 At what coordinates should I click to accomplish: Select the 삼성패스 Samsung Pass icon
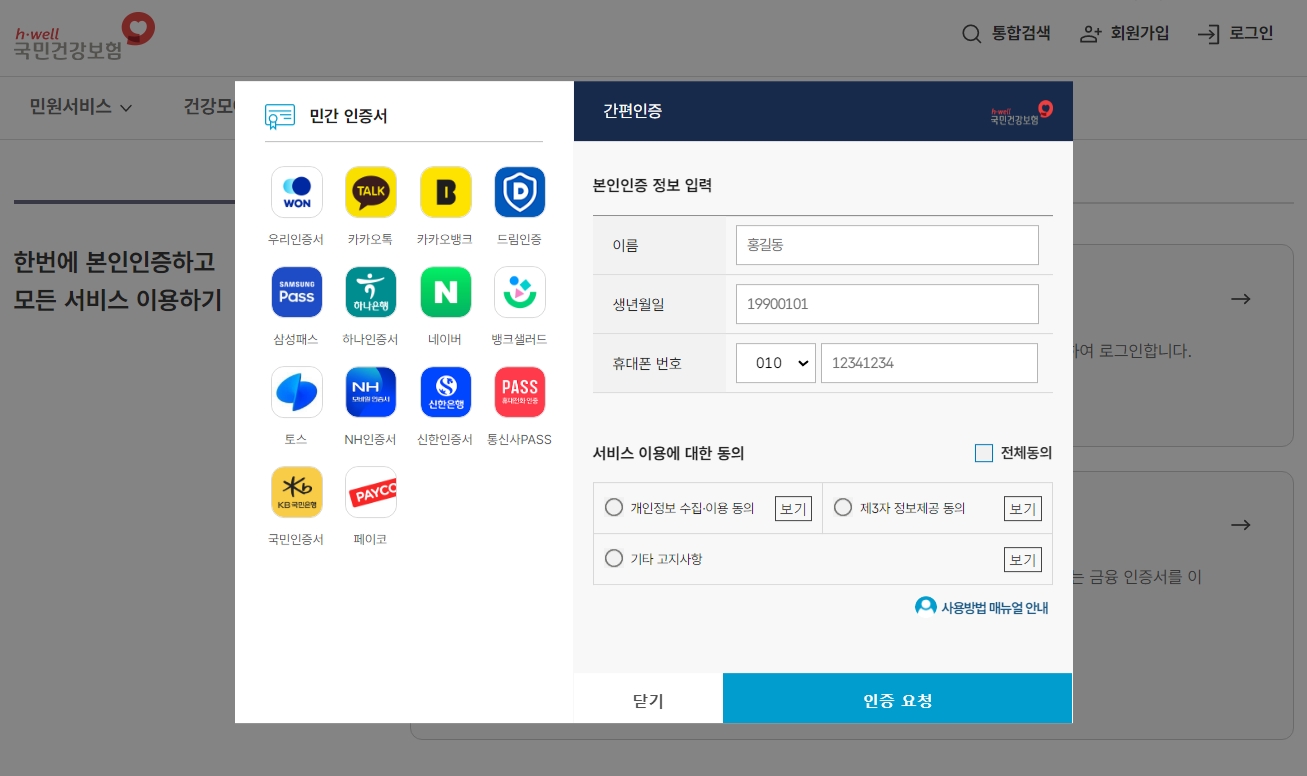coord(297,292)
